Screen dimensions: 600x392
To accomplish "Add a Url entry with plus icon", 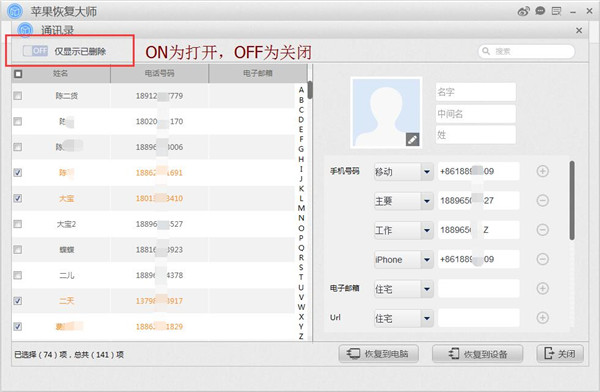I will pos(542,317).
